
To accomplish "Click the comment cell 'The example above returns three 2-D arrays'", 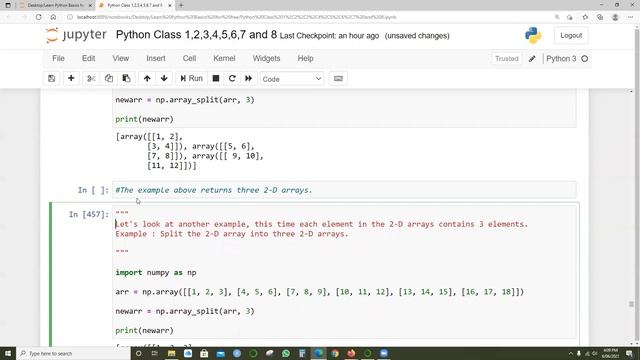I will tap(344, 190).
